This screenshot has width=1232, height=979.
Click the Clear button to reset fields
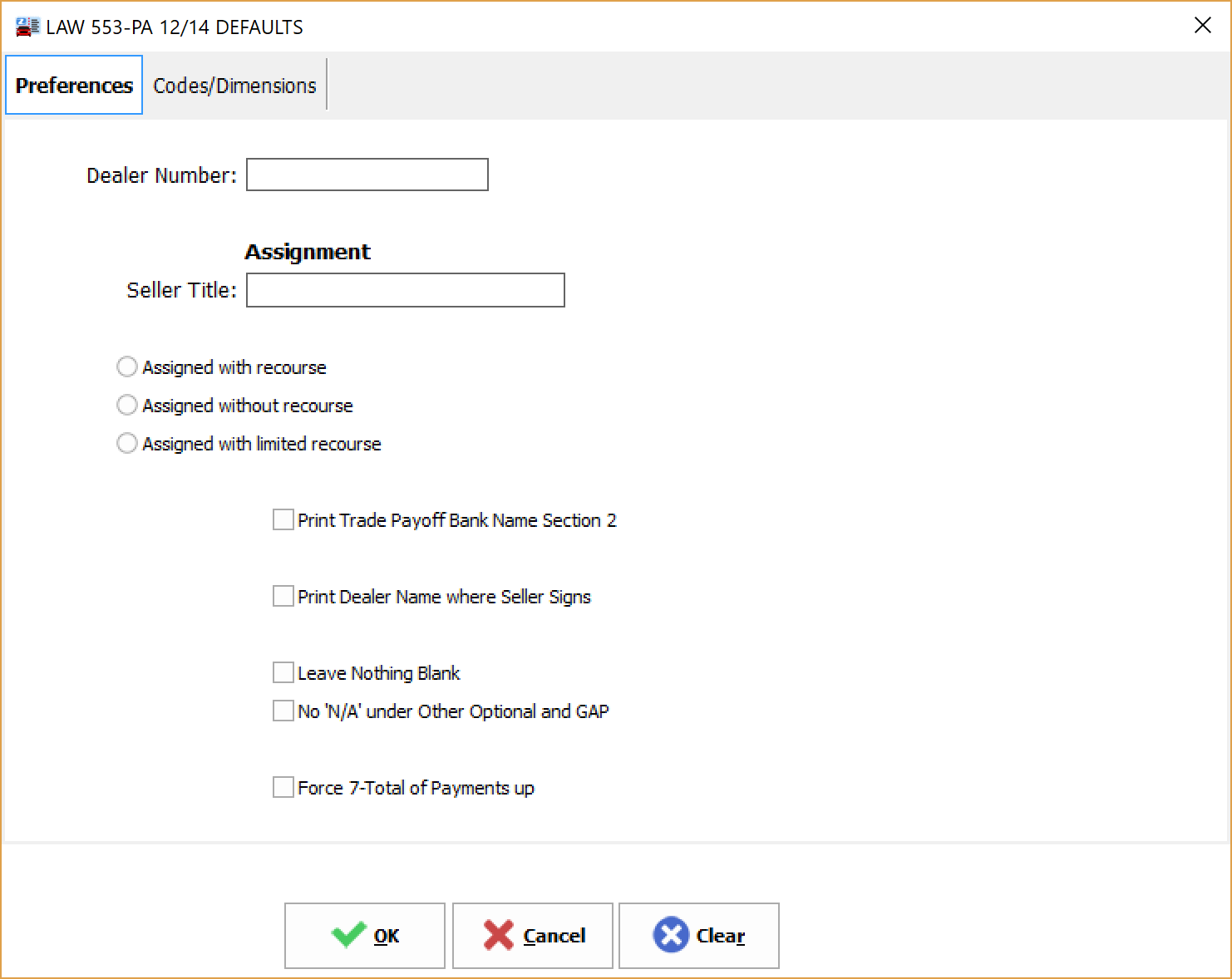[699, 934]
